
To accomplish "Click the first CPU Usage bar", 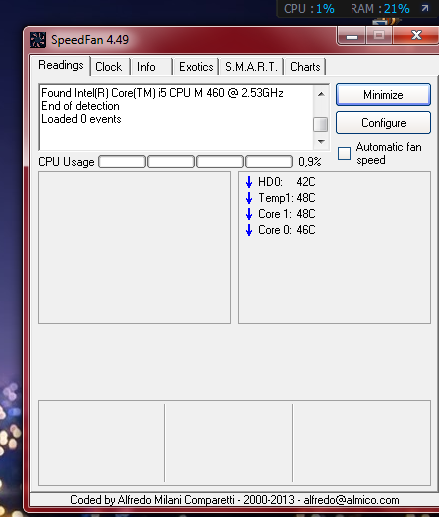I will click(122, 162).
